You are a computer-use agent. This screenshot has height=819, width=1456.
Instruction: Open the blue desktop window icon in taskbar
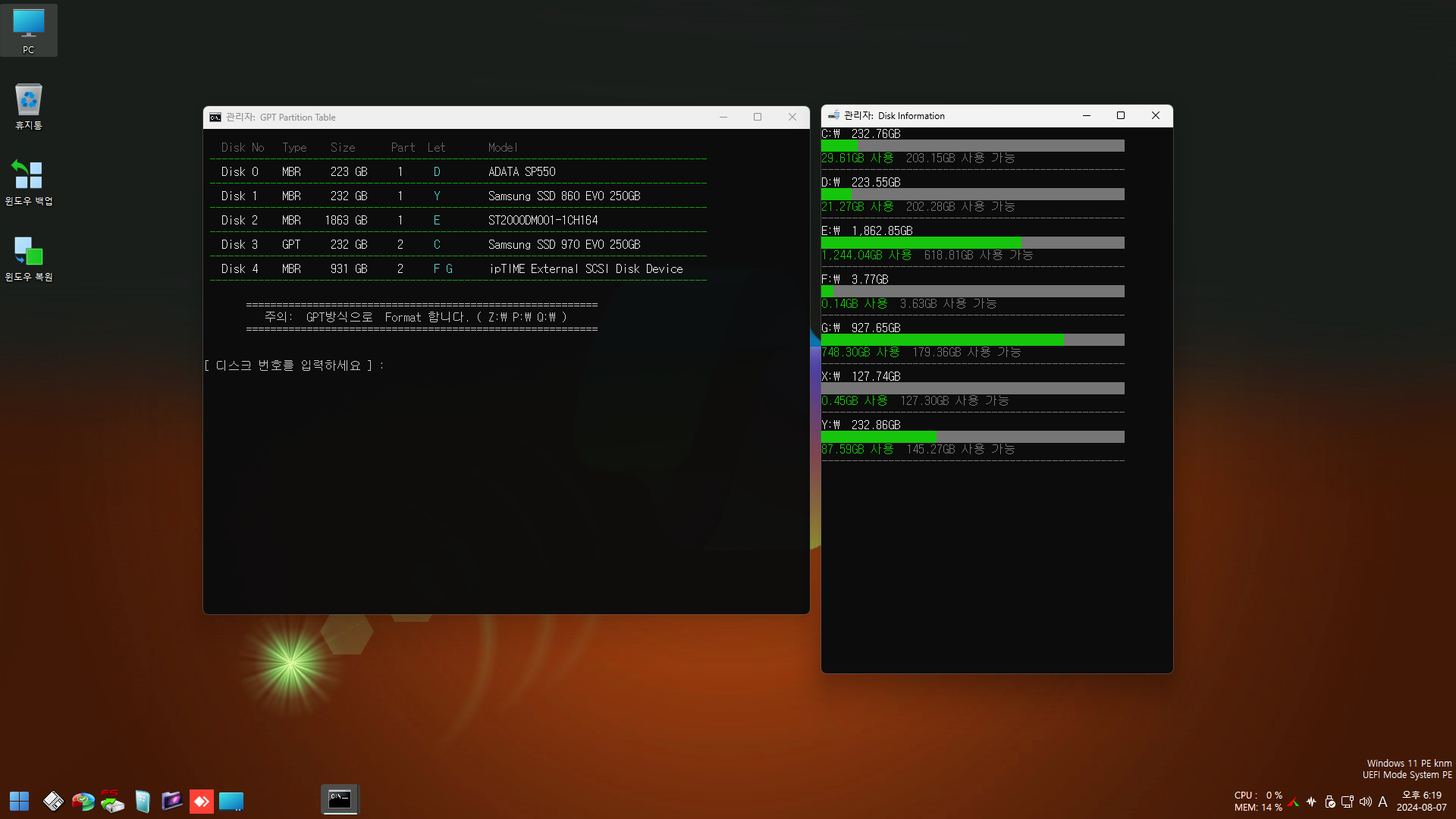[x=231, y=801]
